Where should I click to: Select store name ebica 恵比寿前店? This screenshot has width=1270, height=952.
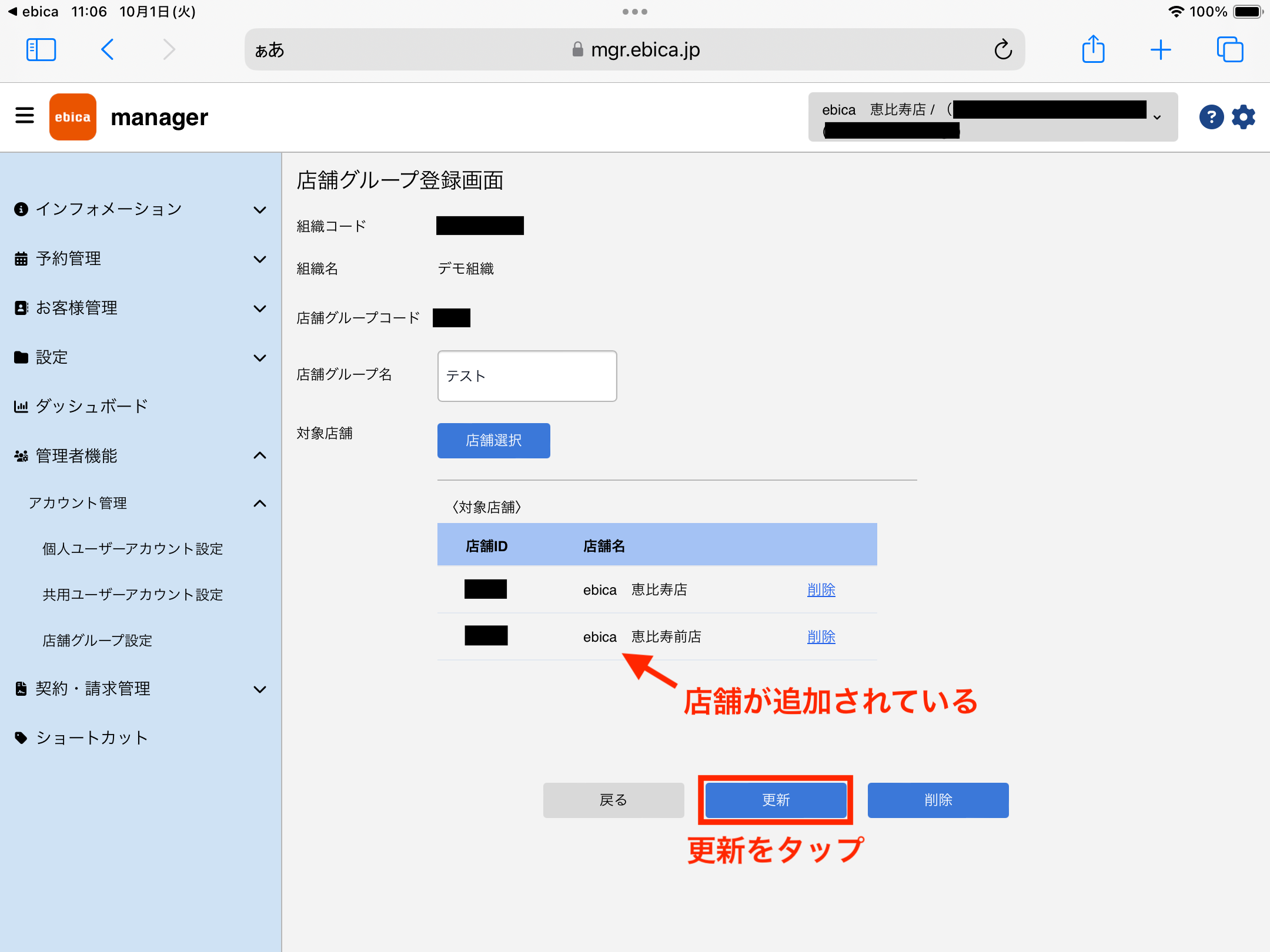click(642, 637)
